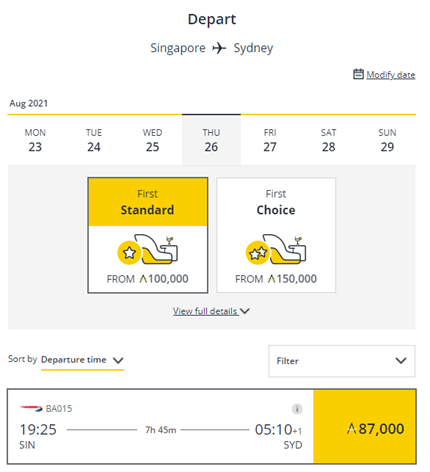Viewport: 430px width, 472px height.
Task: Click the calendar icon beside Modify date
Action: point(358,74)
